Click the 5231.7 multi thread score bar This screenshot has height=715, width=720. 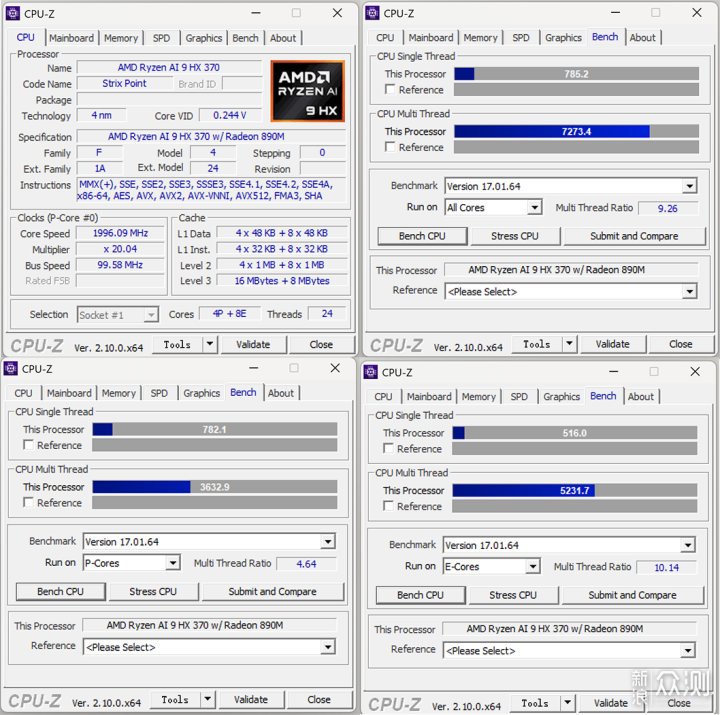point(574,490)
